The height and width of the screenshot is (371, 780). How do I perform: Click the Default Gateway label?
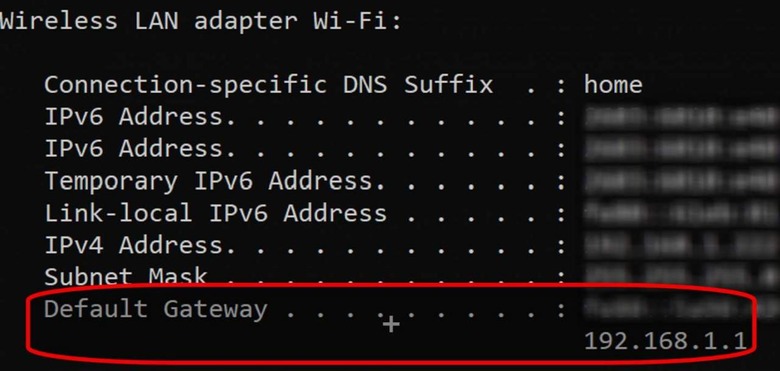point(156,310)
